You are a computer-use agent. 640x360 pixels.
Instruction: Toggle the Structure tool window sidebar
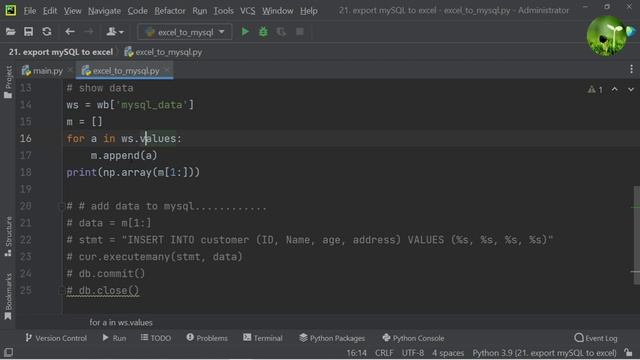pos(8,237)
